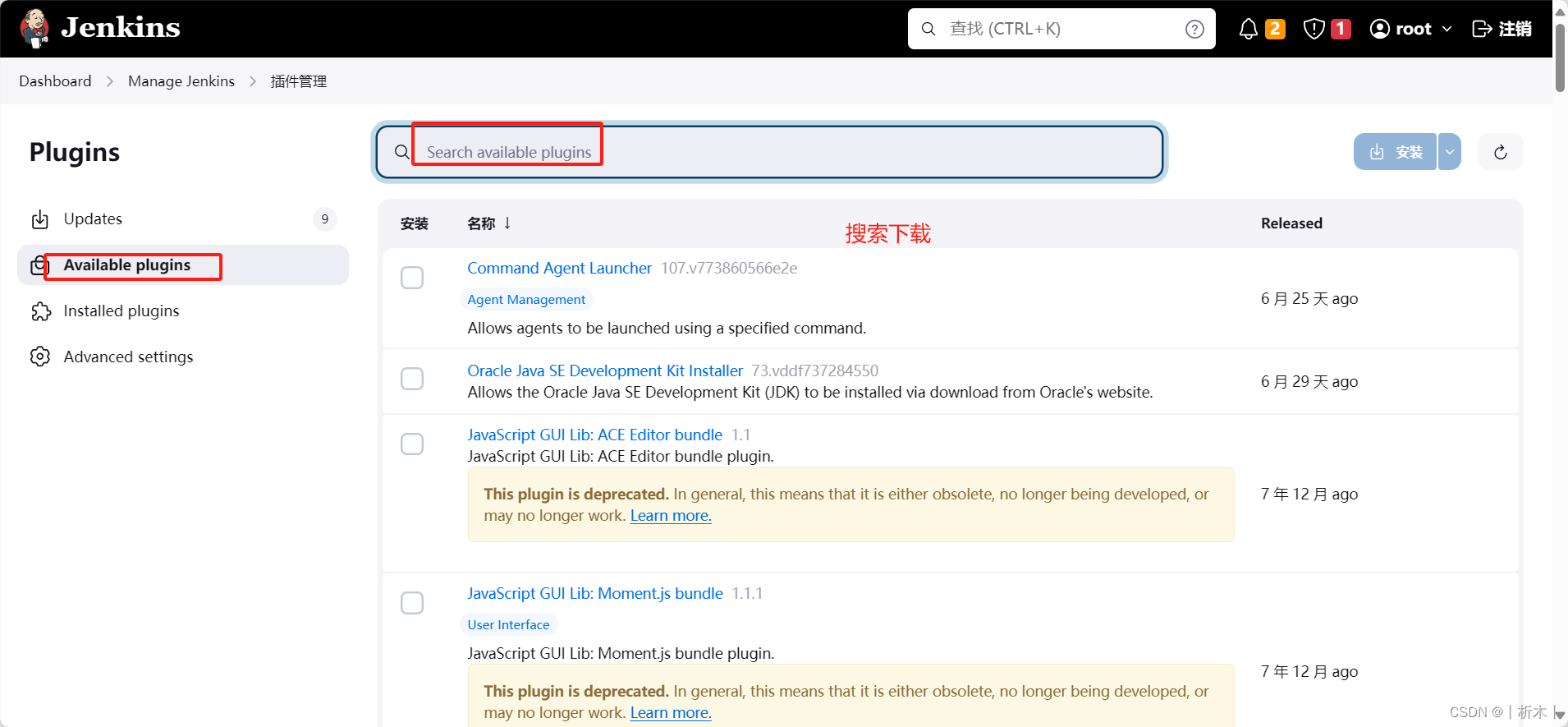Viewport: 1568px width, 727px height.
Task: Click the Installed plugins puzzle icon
Action: coord(40,311)
